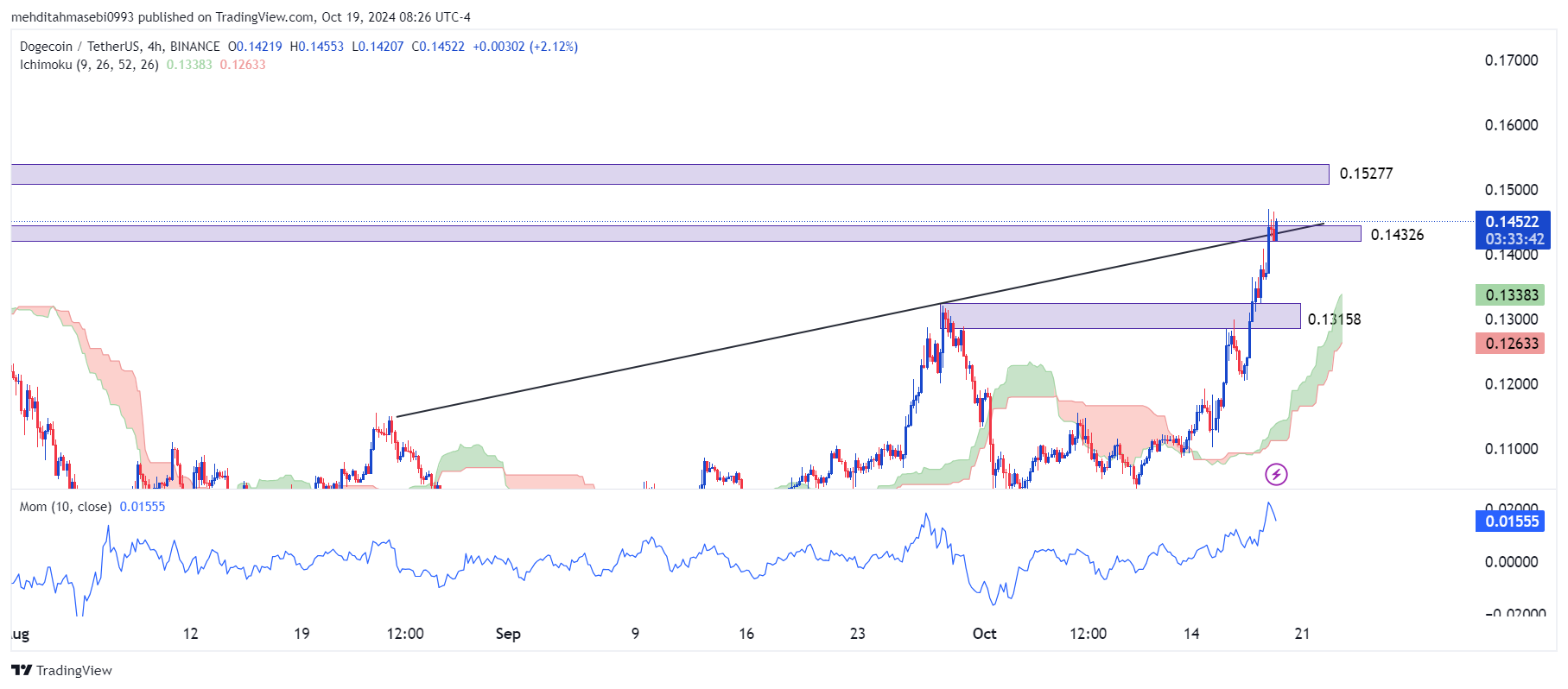Image resolution: width=1568 pixels, height=689 pixels.
Task: Click the 14 date label on time axis
Action: tap(1191, 634)
